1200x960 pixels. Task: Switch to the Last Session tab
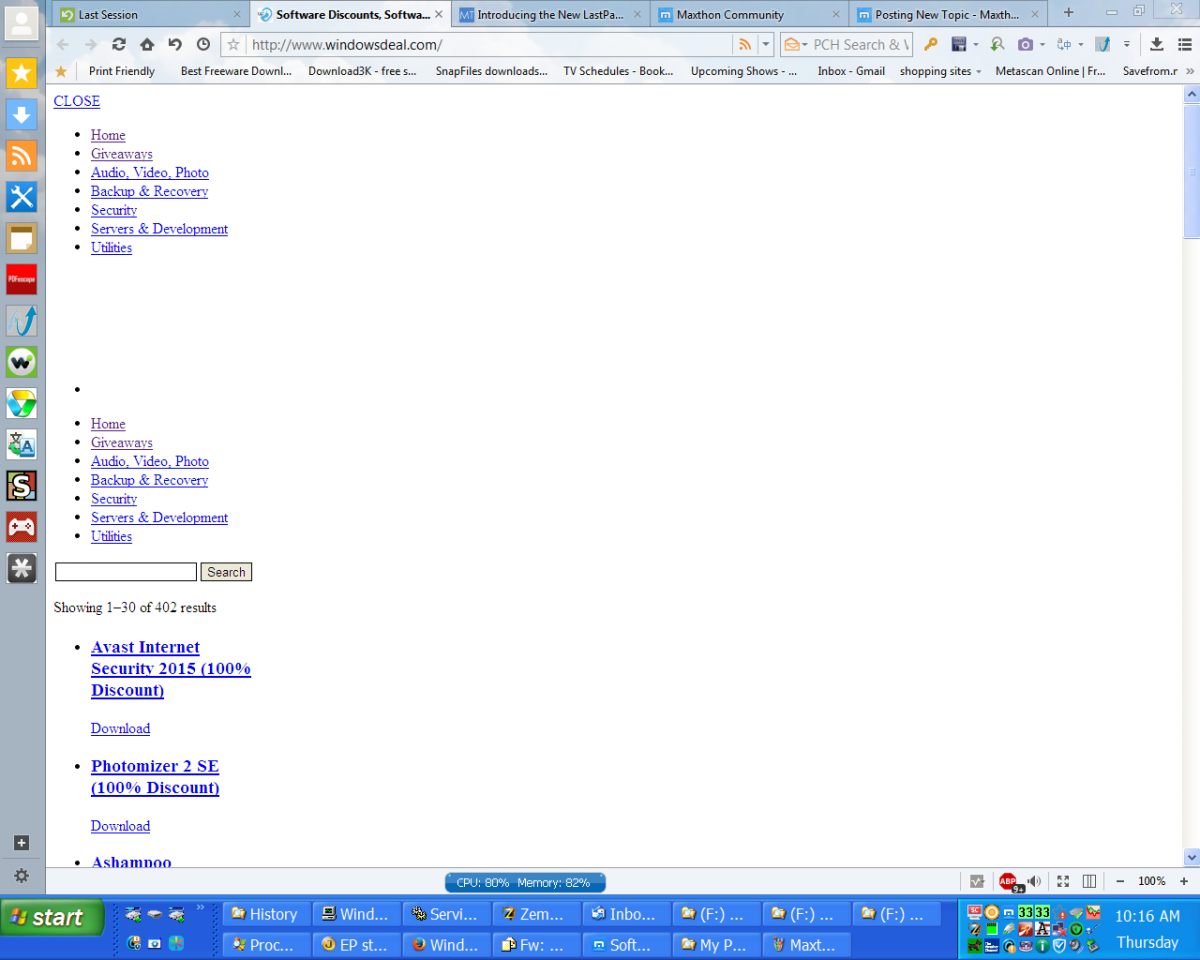[x=149, y=15]
